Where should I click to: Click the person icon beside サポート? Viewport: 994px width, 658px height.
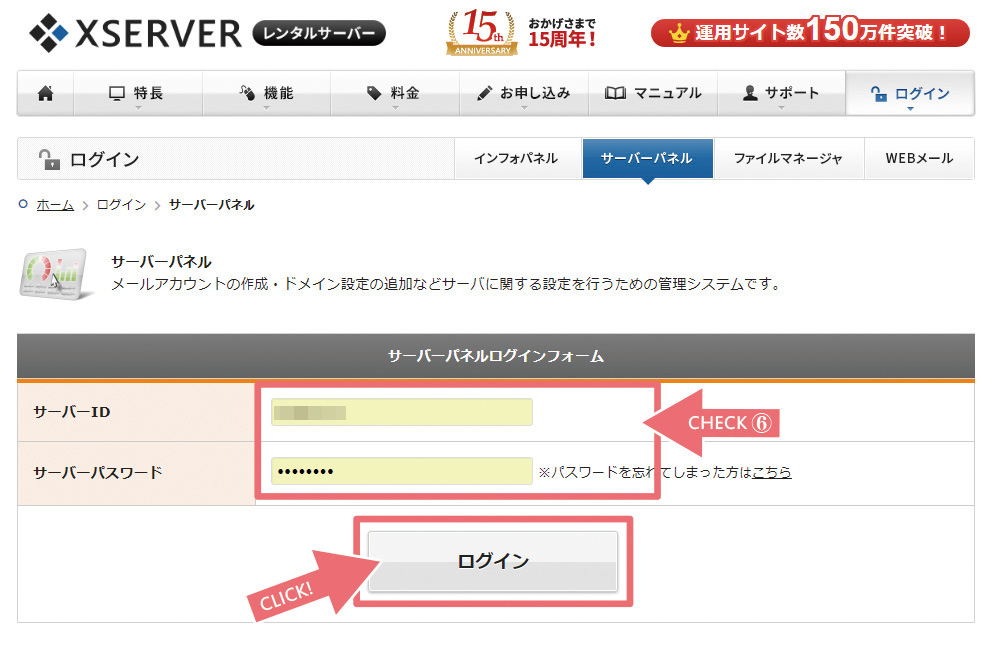[x=750, y=93]
